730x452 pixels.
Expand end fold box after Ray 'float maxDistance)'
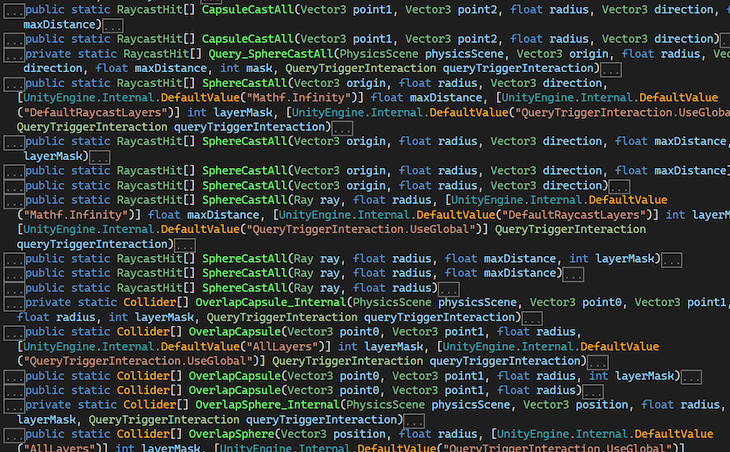(x=573, y=274)
